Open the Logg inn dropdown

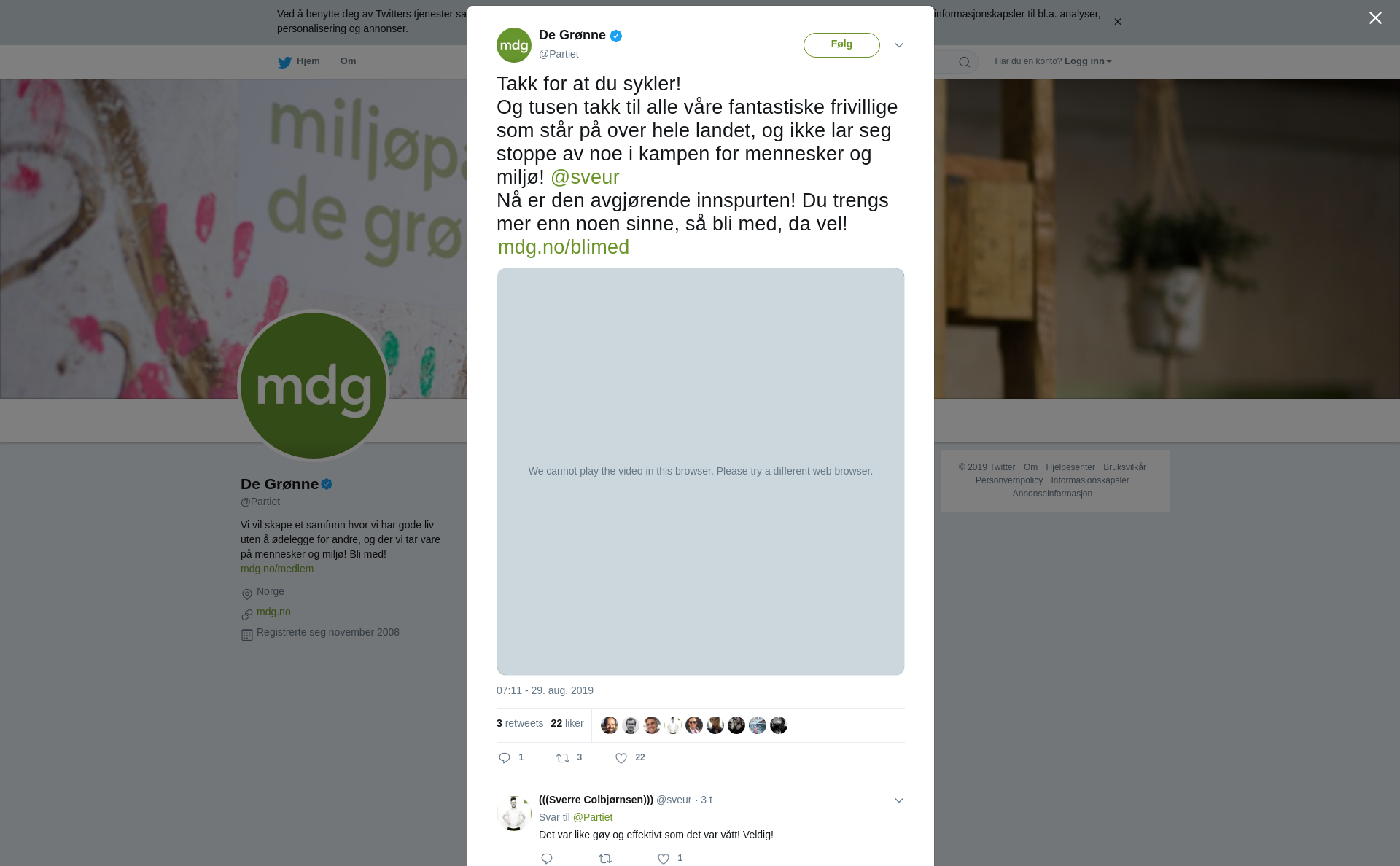pyautogui.click(x=1088, y=61)
